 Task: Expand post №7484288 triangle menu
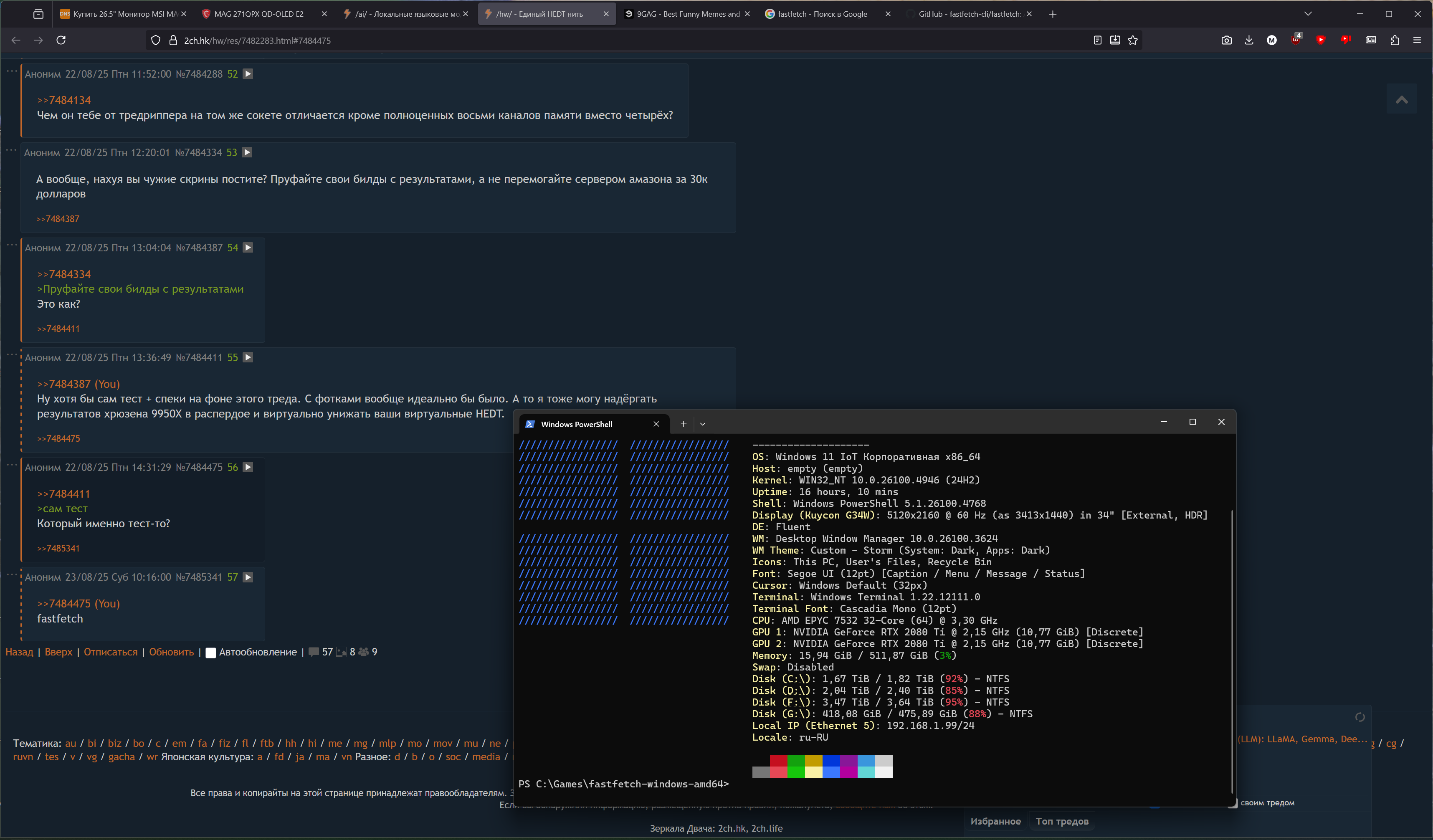coord(248,74)
